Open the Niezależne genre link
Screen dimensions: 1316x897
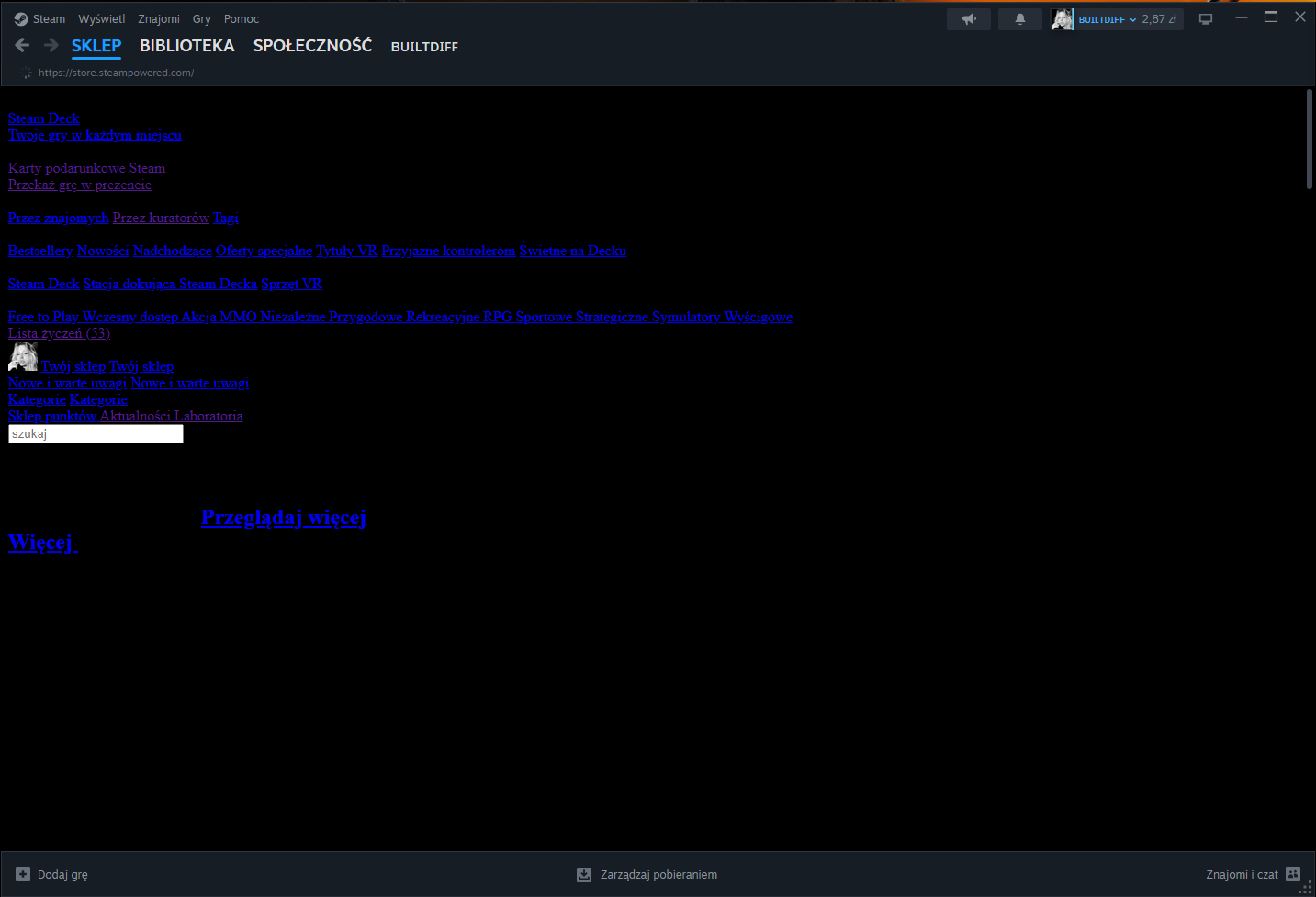click(x=294, y=317)
